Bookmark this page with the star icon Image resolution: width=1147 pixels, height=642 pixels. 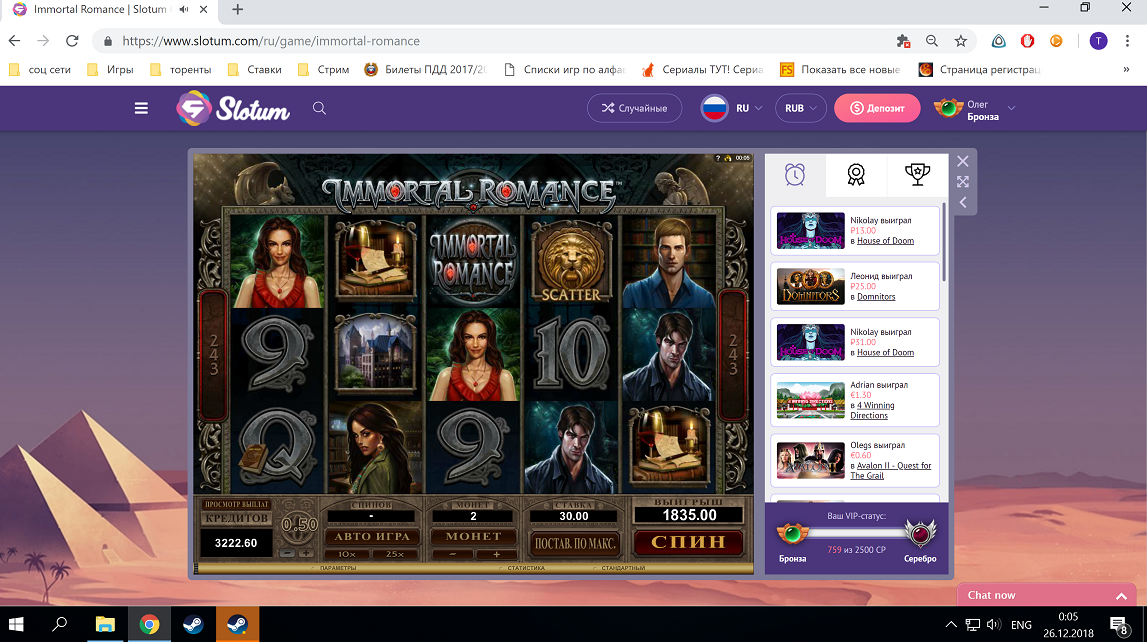click(961, 41)
